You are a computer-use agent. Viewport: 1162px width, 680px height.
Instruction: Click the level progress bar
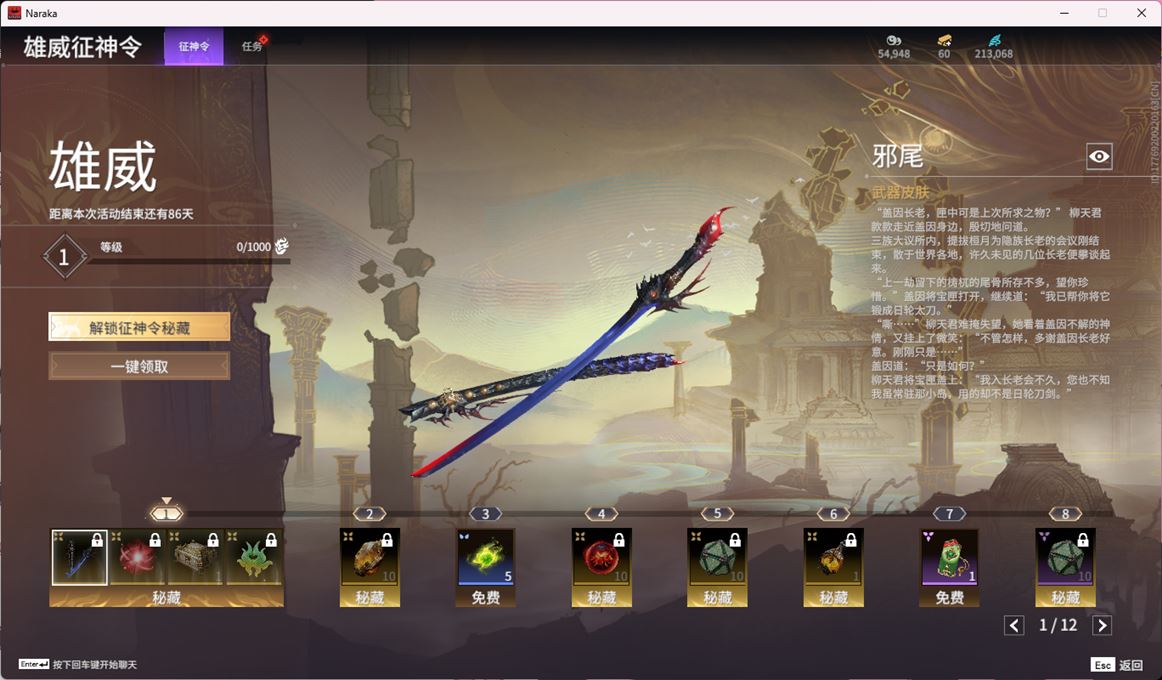[190, 261]
